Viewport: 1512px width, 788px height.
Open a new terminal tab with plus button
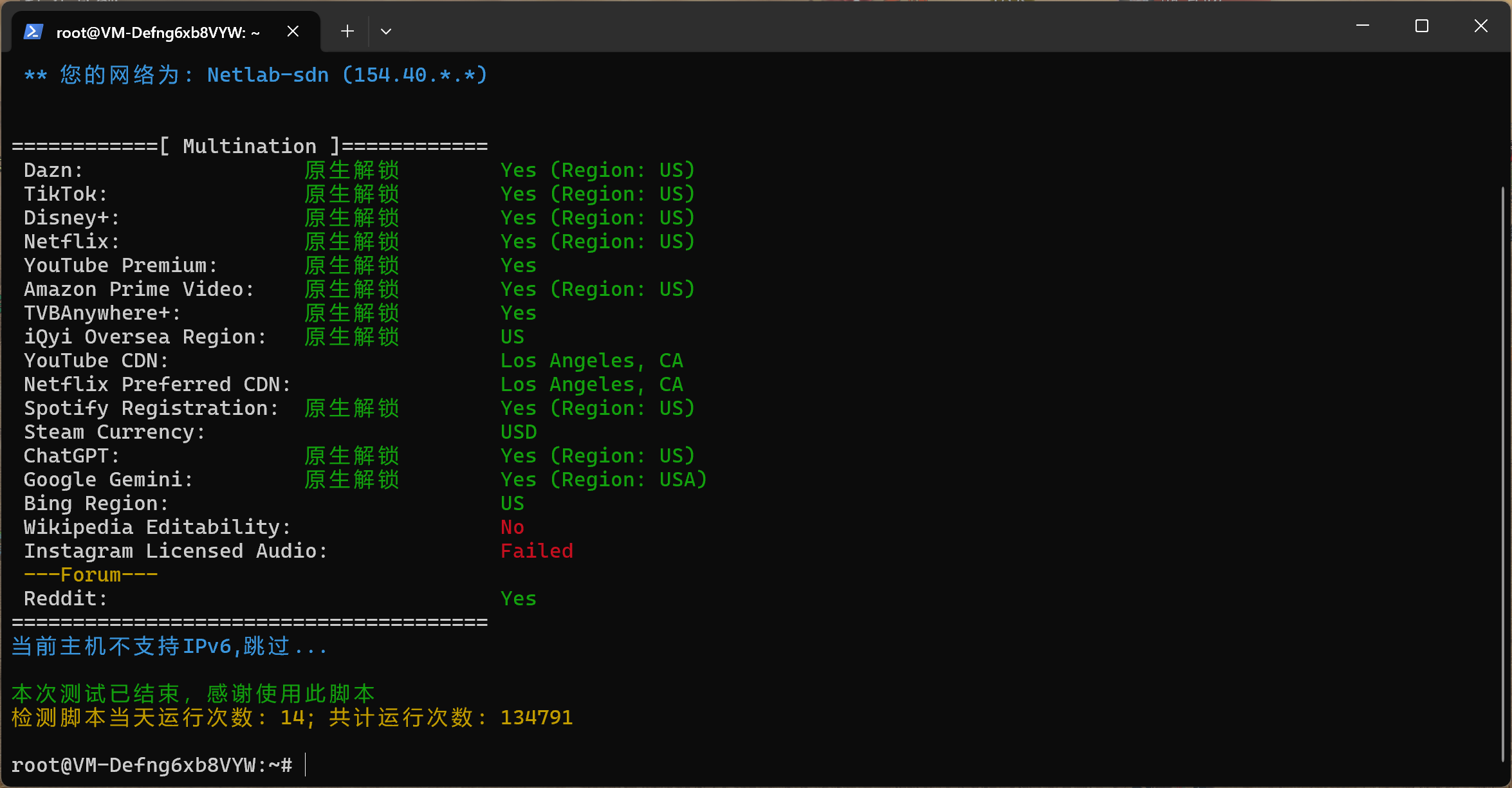347,31
